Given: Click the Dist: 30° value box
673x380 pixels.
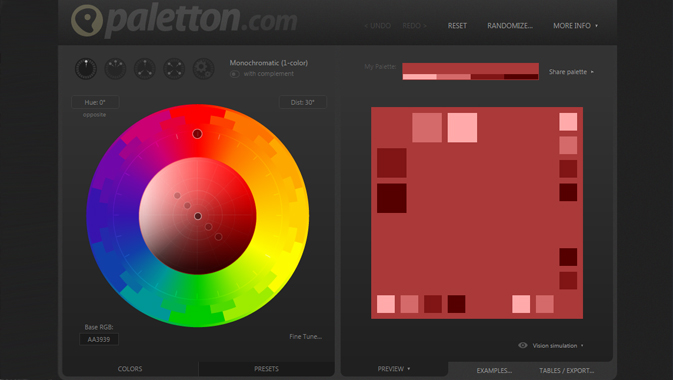Looking at the screenshot, I should [x=303, y=102].
